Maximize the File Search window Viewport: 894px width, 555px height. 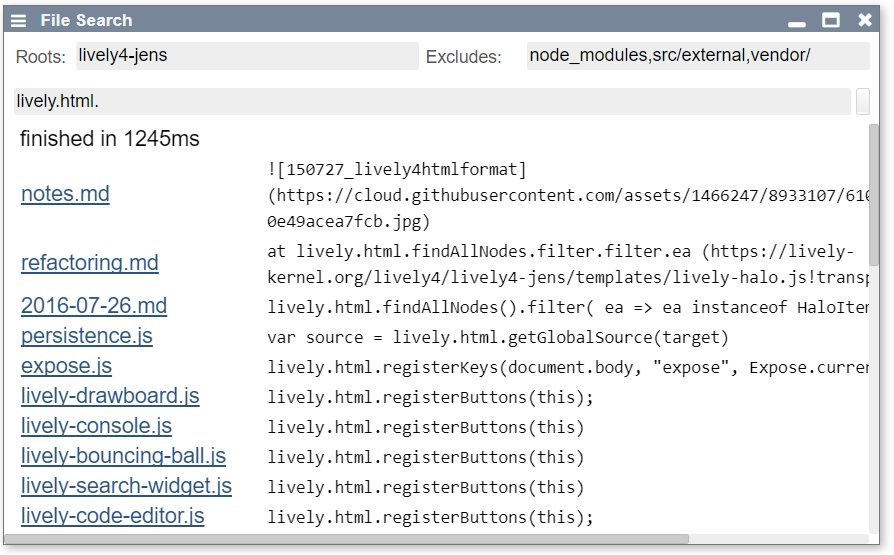coord(831,20)
